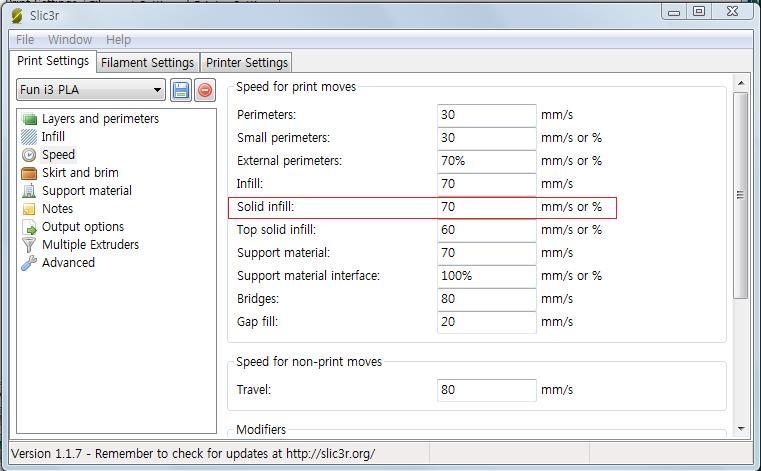Click the scrollbar down arrow
Viewport: 761px width, 471px height.
741,428
